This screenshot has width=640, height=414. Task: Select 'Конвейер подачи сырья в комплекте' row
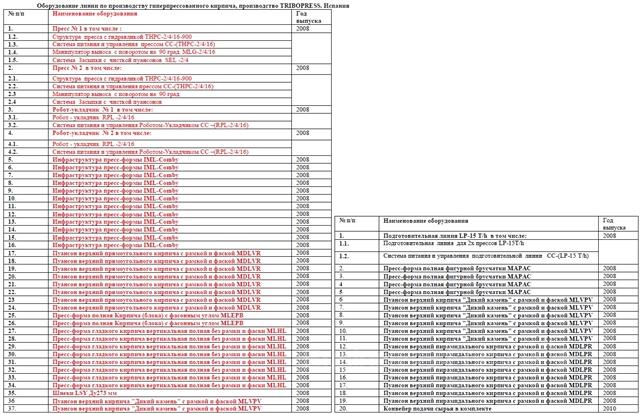tap(419, 407)
